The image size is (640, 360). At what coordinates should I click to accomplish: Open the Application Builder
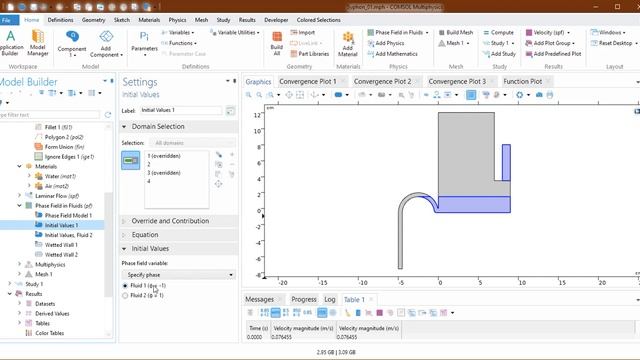coord(10,42)
